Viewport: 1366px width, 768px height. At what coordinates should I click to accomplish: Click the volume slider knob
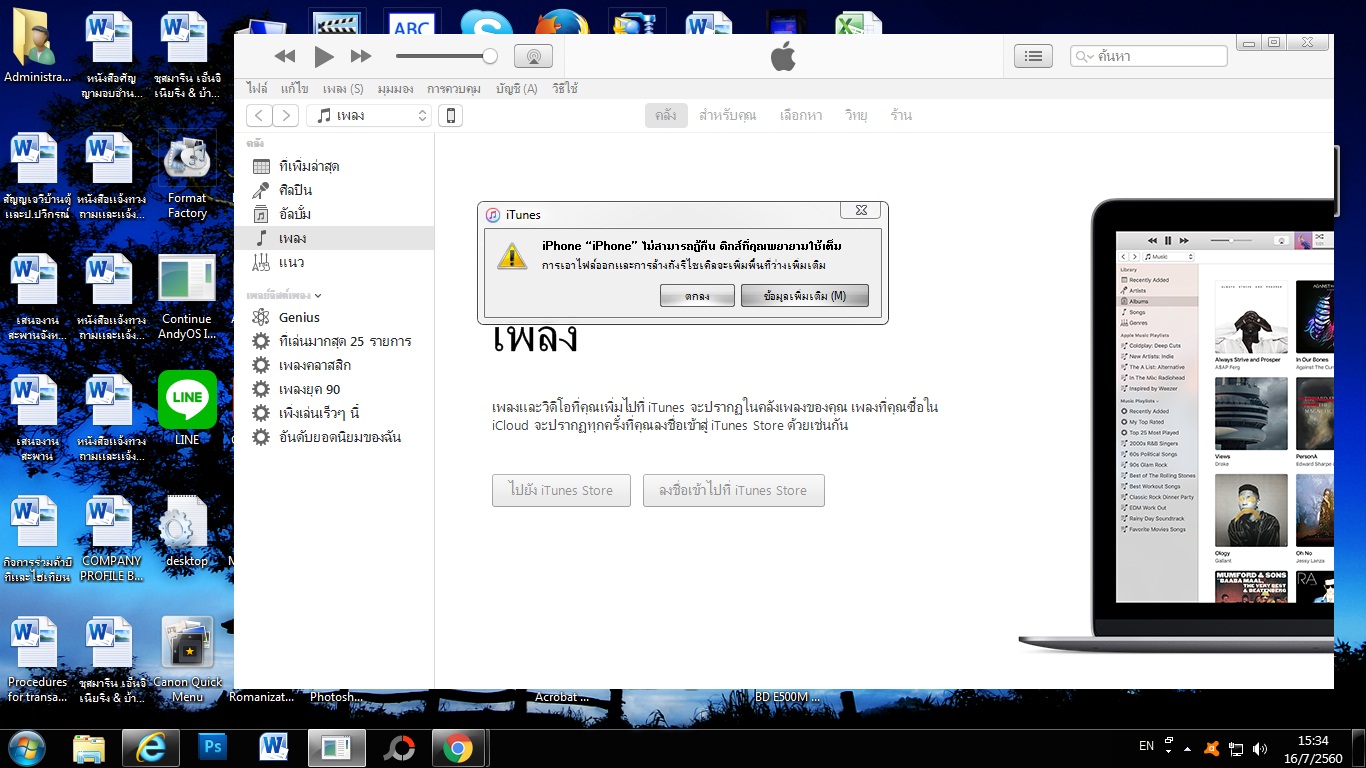[x=490, y=56]
